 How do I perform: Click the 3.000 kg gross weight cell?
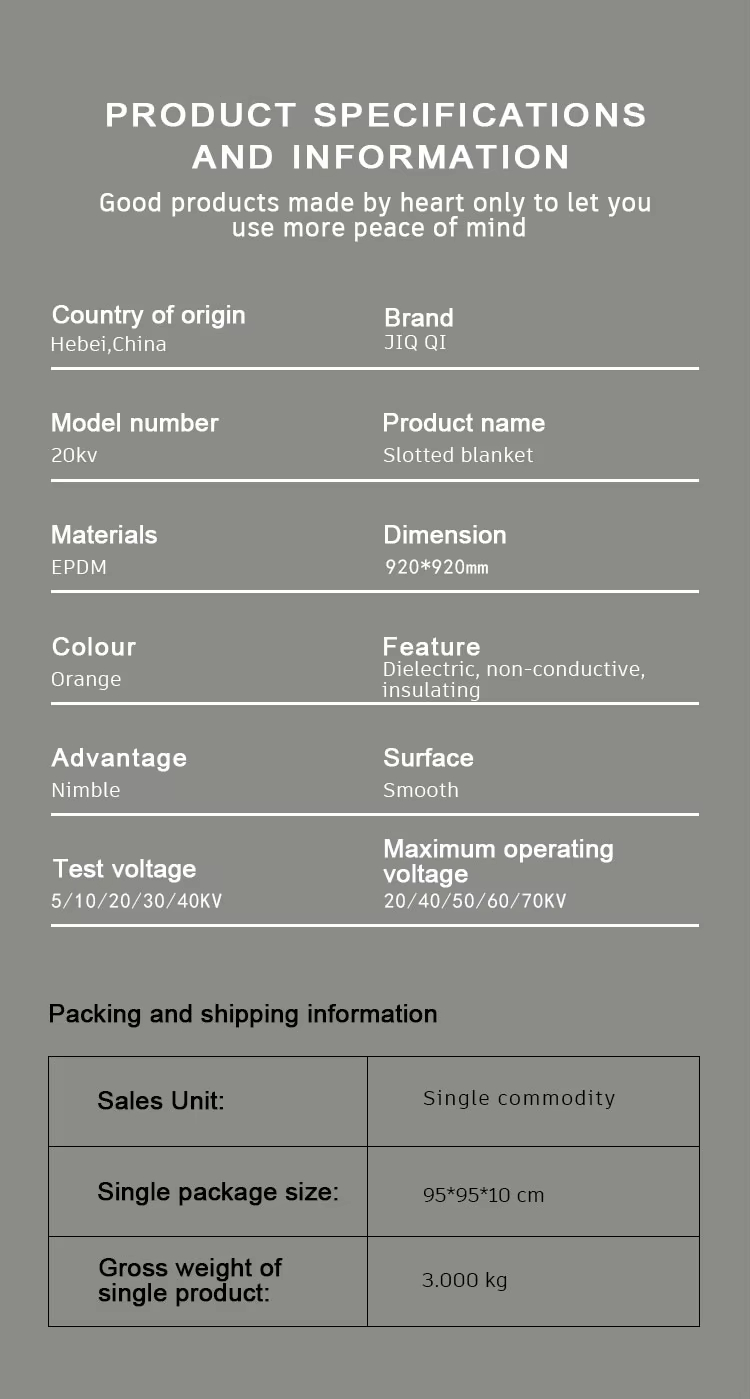point(464,1280)
